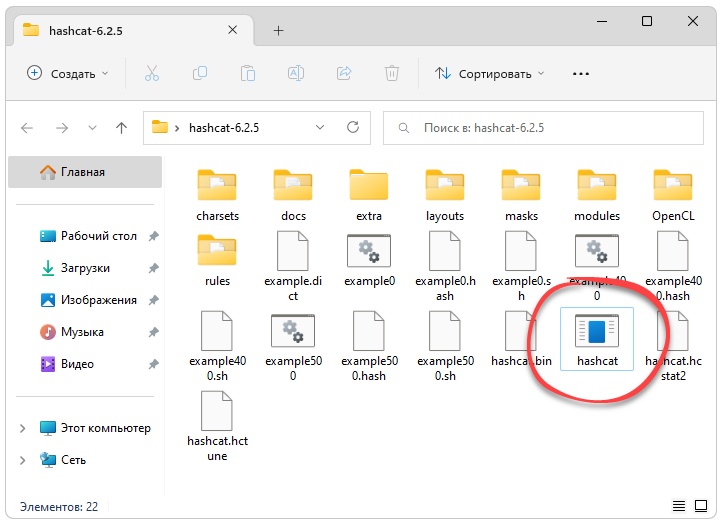Maximize the Explorer window
Viewport: 720px width, 523px height.
647,21
